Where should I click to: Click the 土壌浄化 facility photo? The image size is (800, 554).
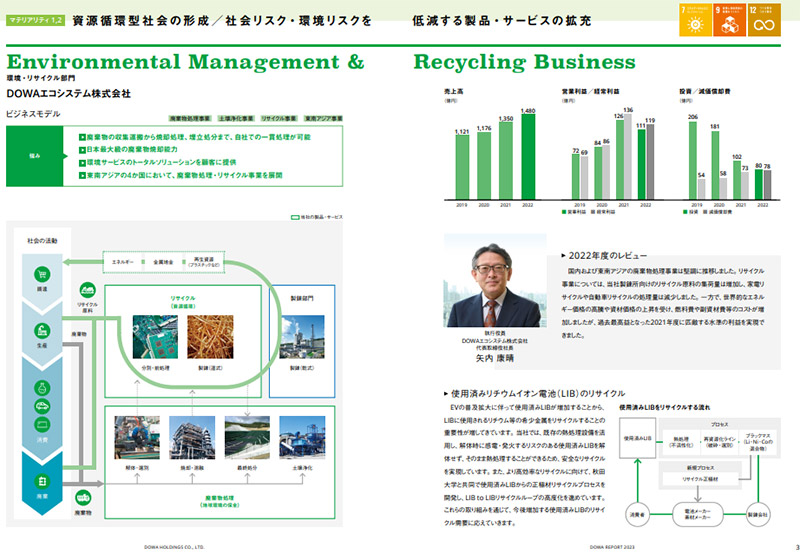click(x=303, y=438)
